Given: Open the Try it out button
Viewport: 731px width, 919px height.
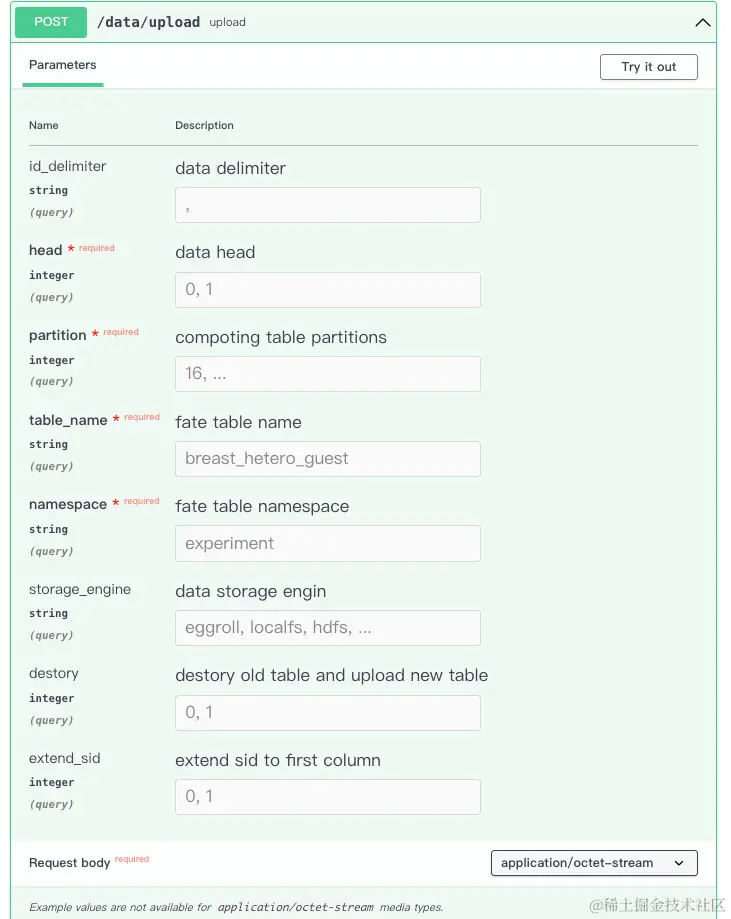Looking at the screenshot, I should pos(648,67).
